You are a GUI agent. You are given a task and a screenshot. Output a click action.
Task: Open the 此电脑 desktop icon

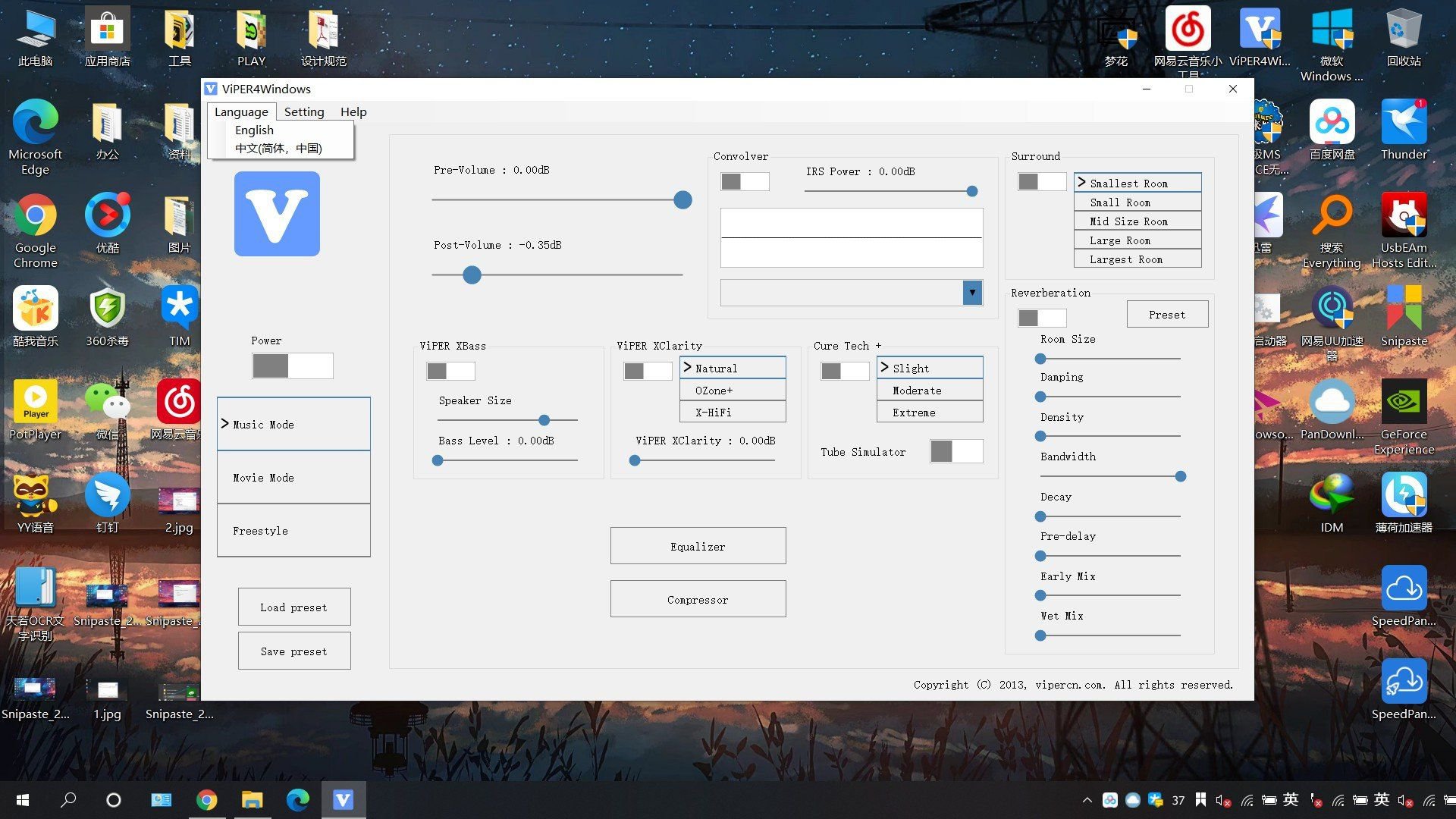[35, 38]
